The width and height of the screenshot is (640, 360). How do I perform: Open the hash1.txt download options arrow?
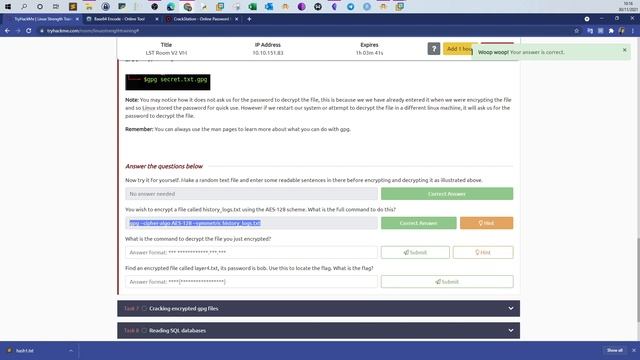click(71, 351)
